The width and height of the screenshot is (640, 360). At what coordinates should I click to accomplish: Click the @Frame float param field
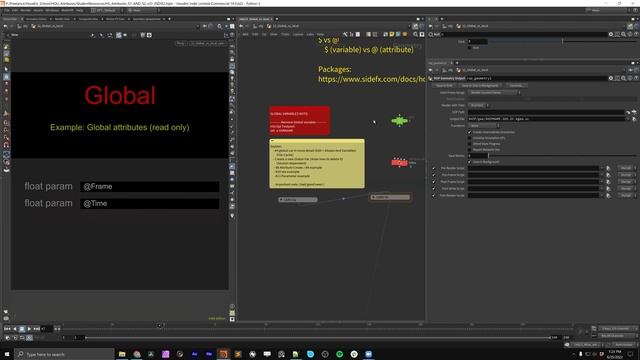click(x=149, y=187)
